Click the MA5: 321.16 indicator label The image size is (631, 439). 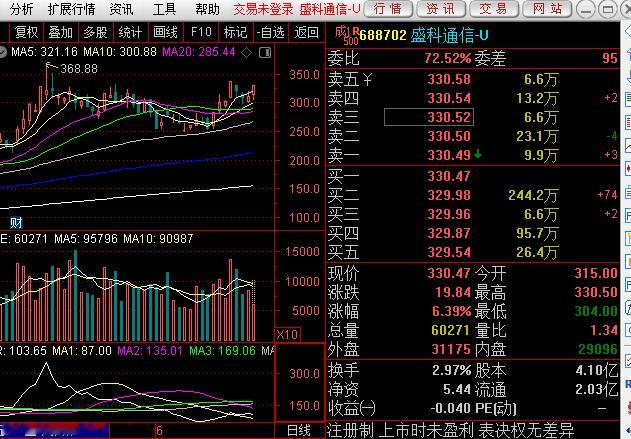pos(44,52)
